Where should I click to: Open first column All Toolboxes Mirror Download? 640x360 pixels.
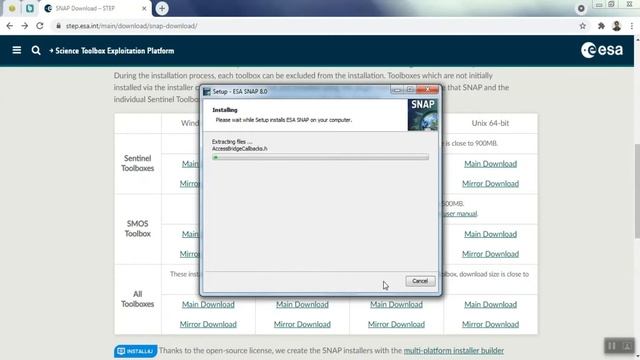coord(208,324)
